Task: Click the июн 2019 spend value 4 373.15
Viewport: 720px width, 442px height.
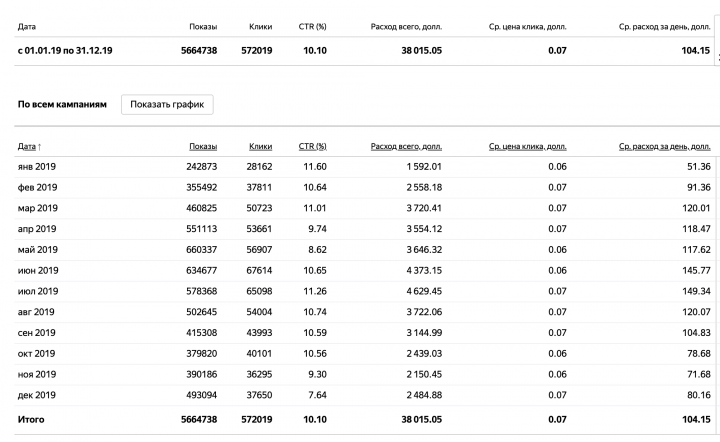Action: [424, 270]
